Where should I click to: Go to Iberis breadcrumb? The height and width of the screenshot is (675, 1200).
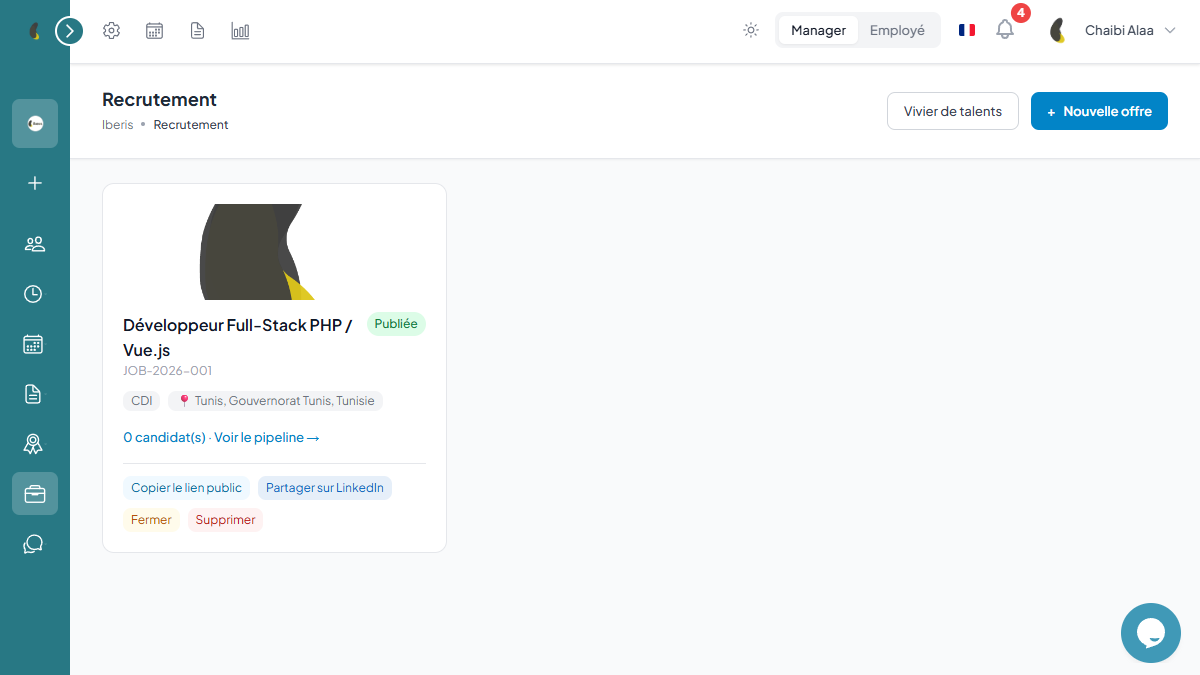point(117,125)
